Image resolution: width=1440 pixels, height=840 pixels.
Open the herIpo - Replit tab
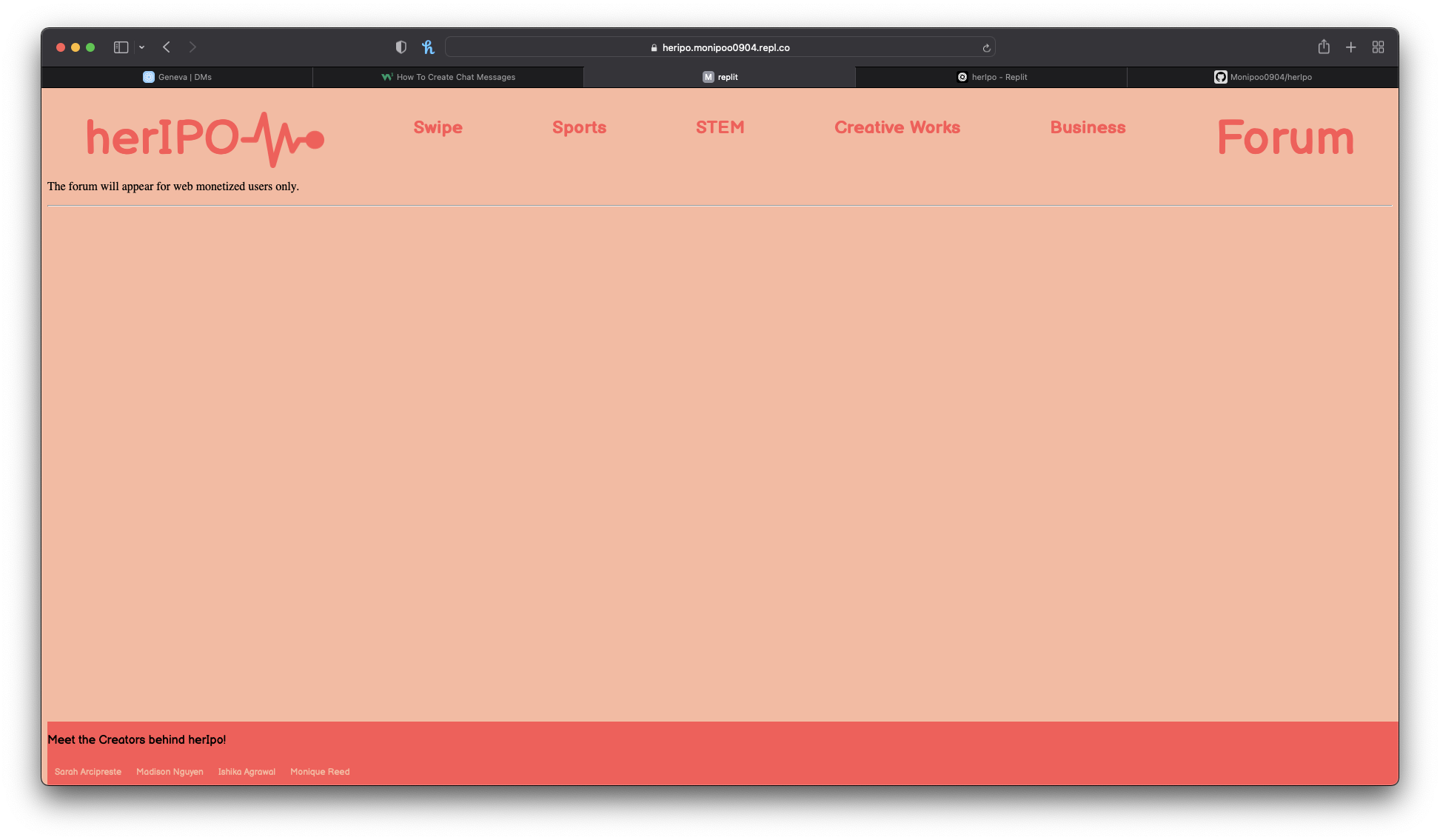(x=991, y=77)
